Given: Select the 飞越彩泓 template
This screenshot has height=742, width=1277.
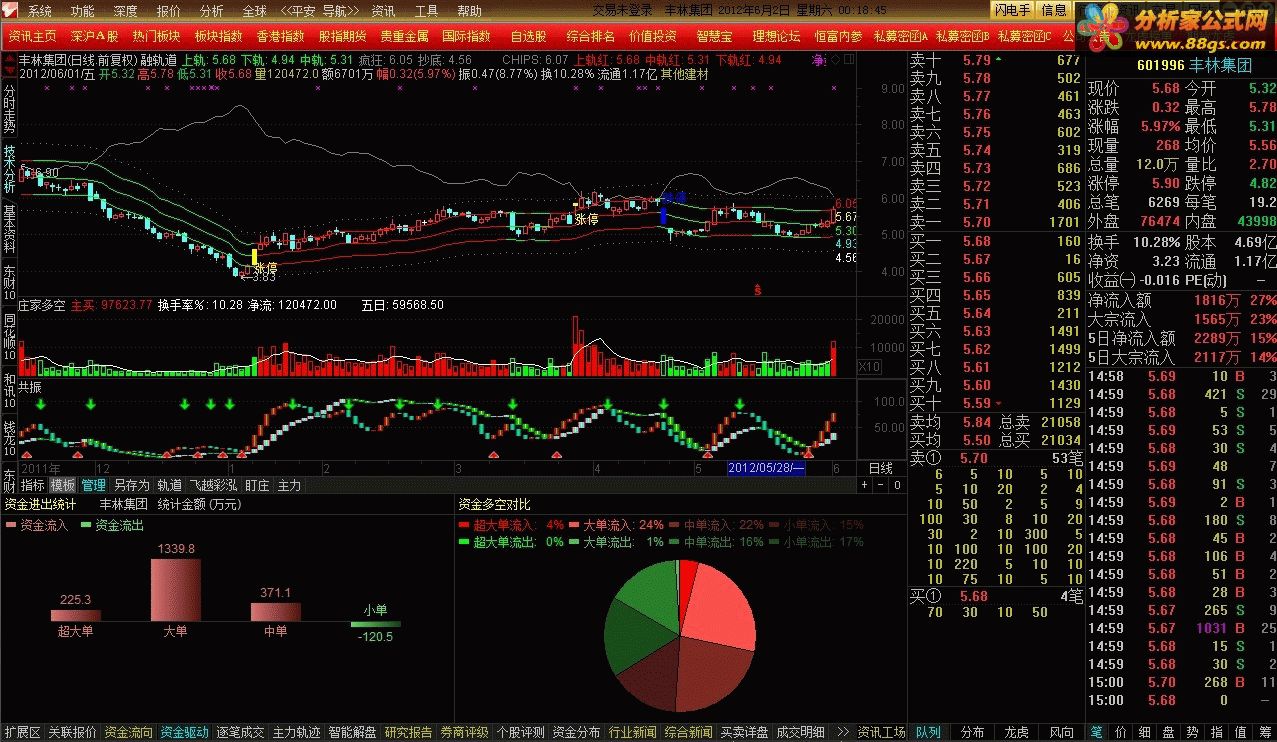Looking at the screenshot, I should click(213, 485).
